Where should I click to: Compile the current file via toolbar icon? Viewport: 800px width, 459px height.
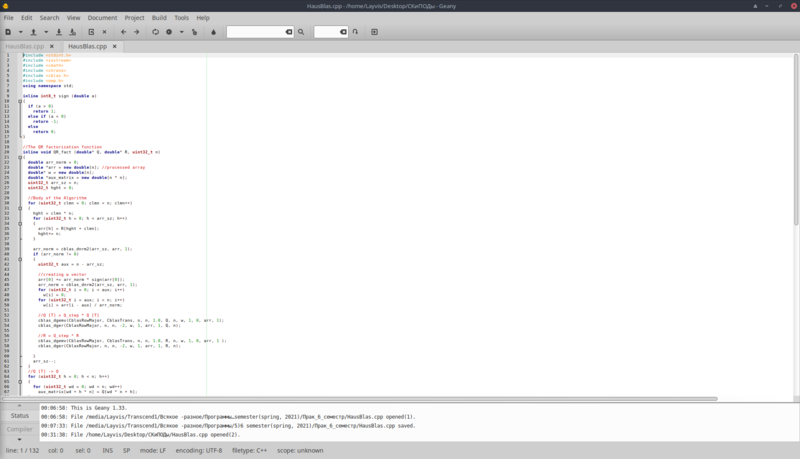pos(156,32)
